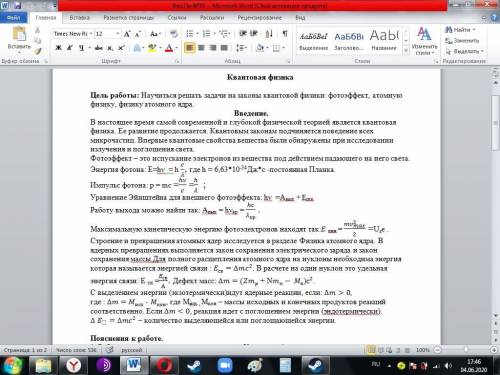The height and width of the screenshot is (375, 500).
Task: Click Заменить (Replace) button
Action: point(462,40)
